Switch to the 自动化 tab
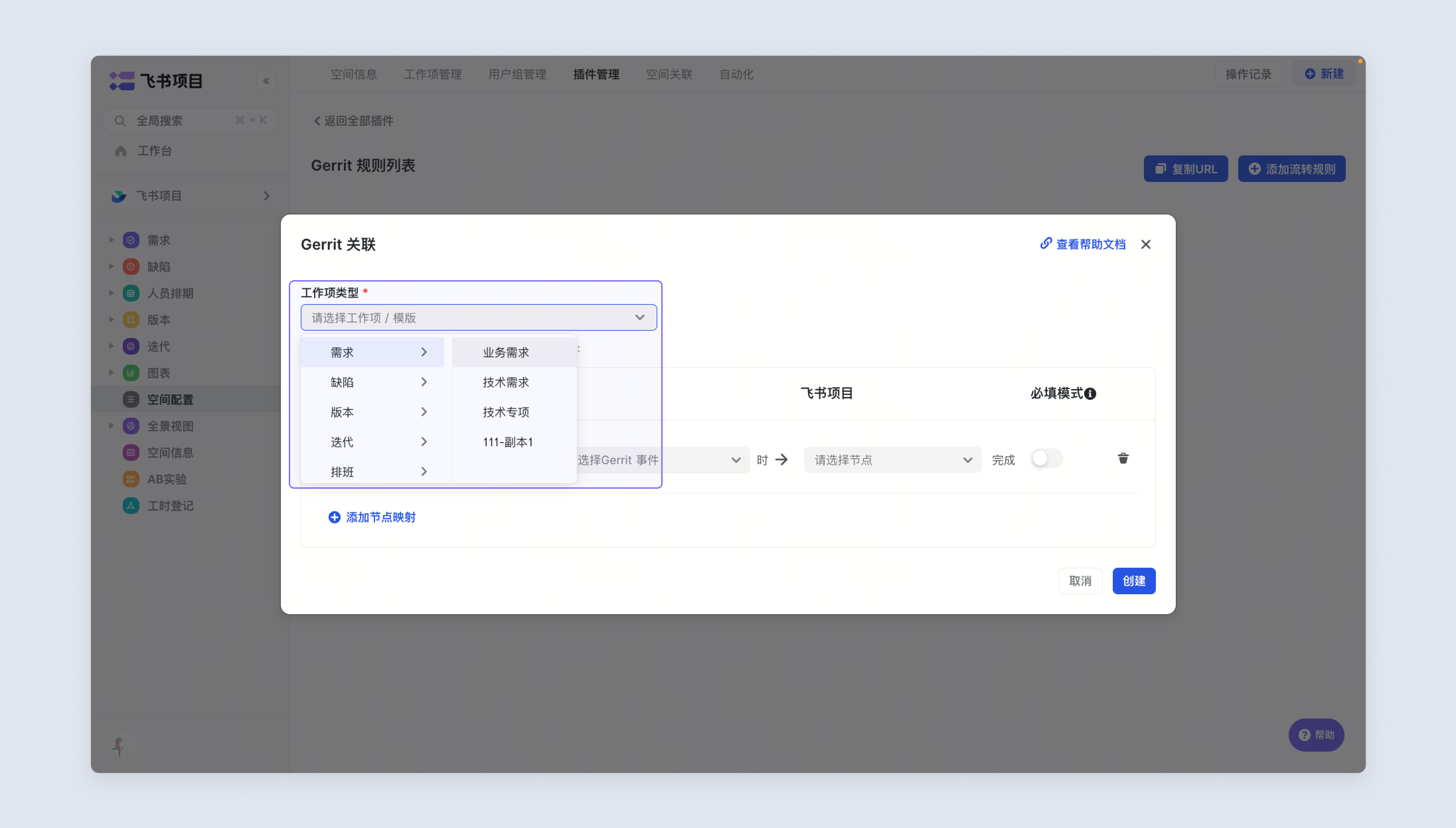The height and width of the screenshot is (828, 1456). tap(736, 74)
